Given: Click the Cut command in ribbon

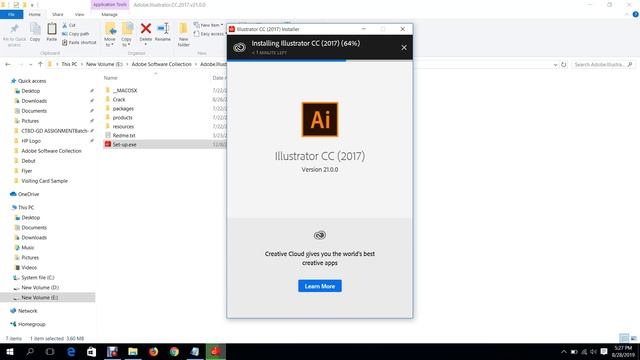Looking at the screenshot, I should 69,25.
